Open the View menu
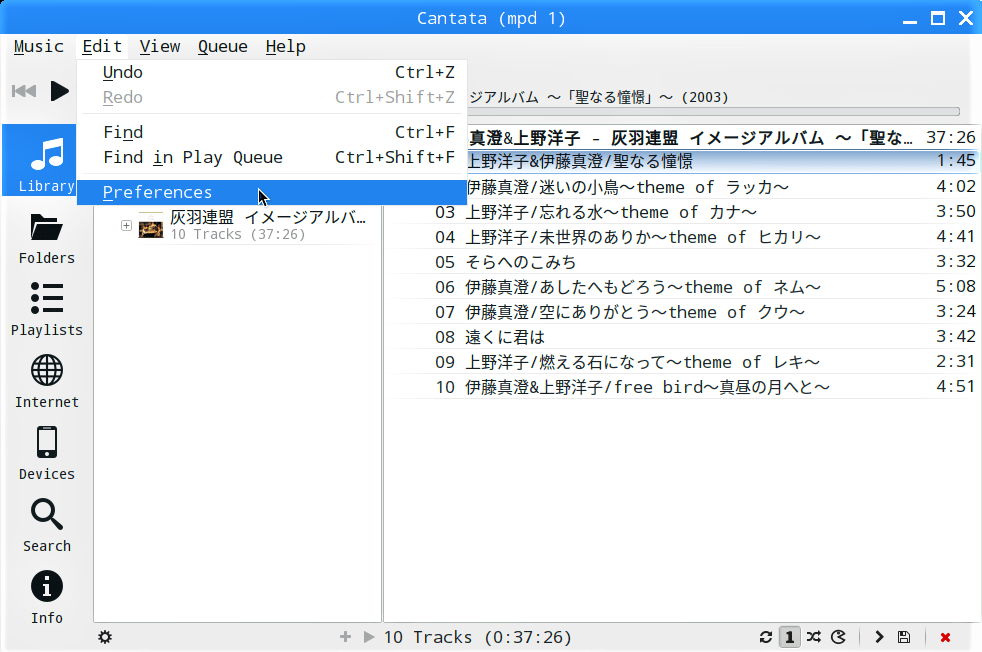 [160, 46]
